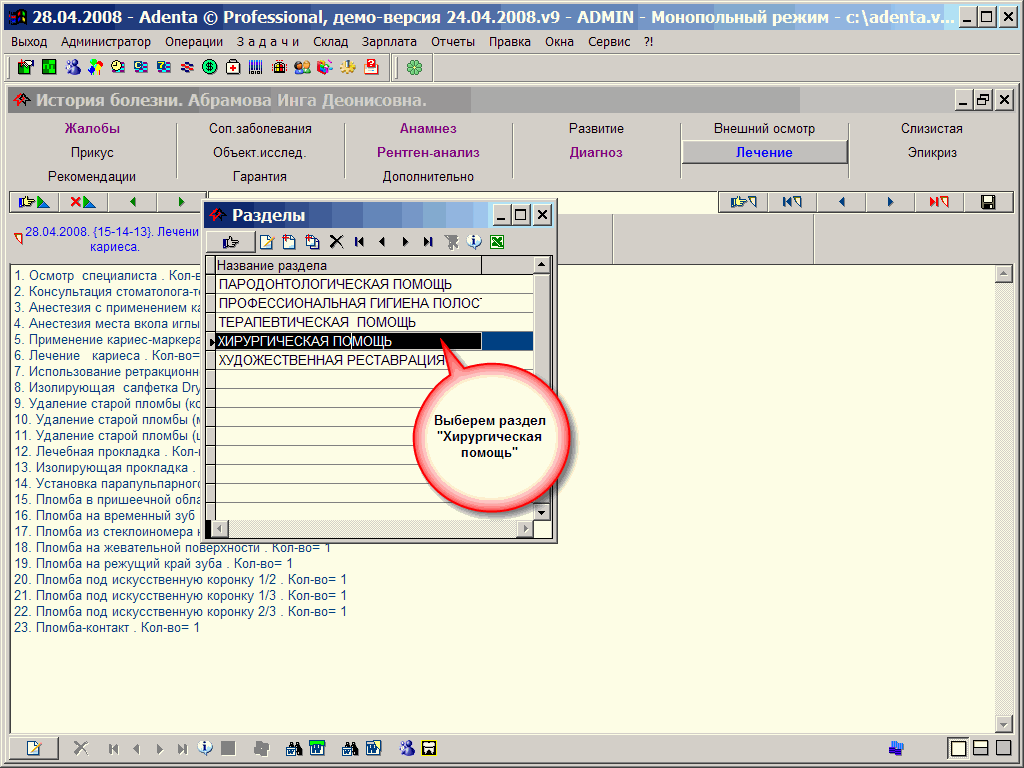Click the green dollar sign toolbar icon
This screenshot has height=768, width=1024.
[209, 67]
